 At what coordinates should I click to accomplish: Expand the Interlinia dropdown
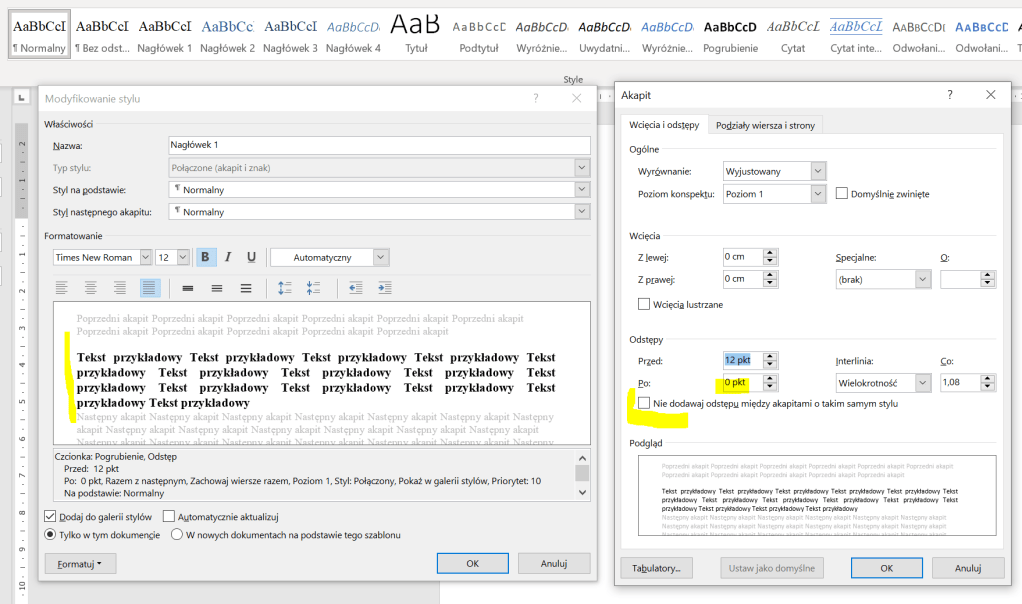(884, 383)
